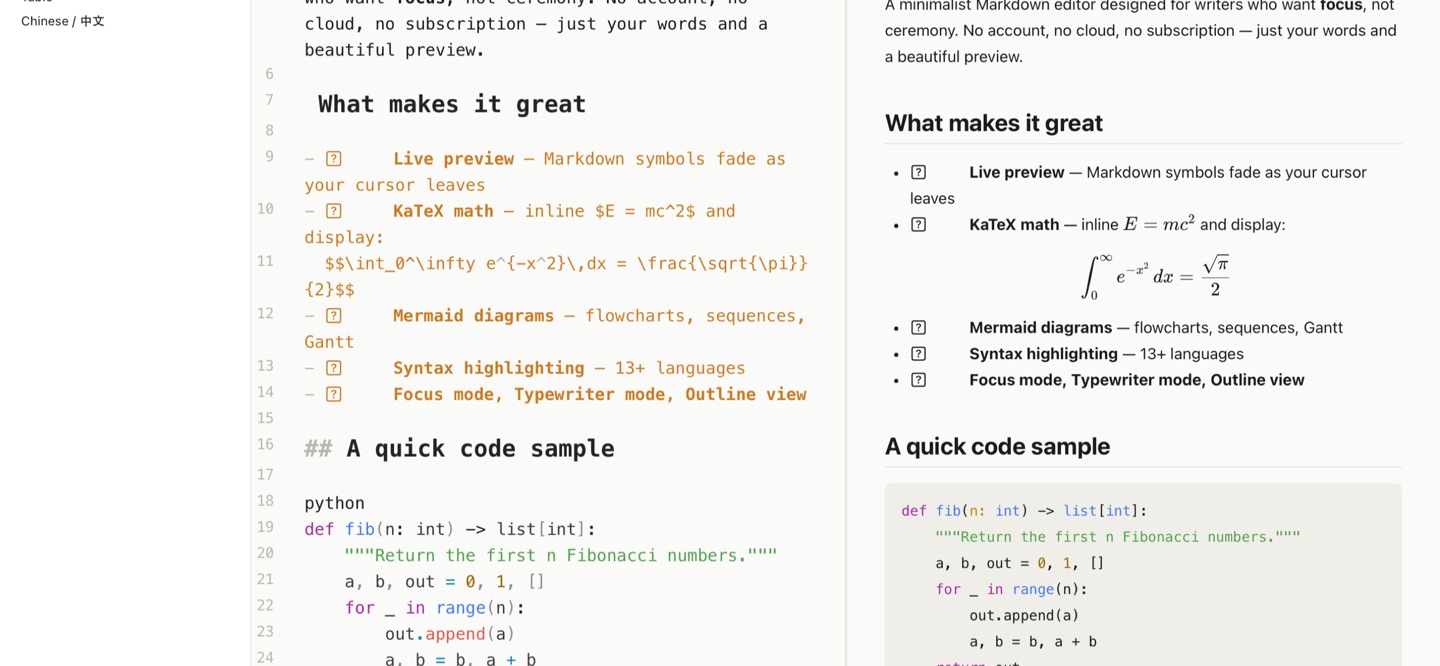Open the Chinese / 中文 sidebar item
The height and width of the screenshot is (666, 1440).
click(63, 21)
